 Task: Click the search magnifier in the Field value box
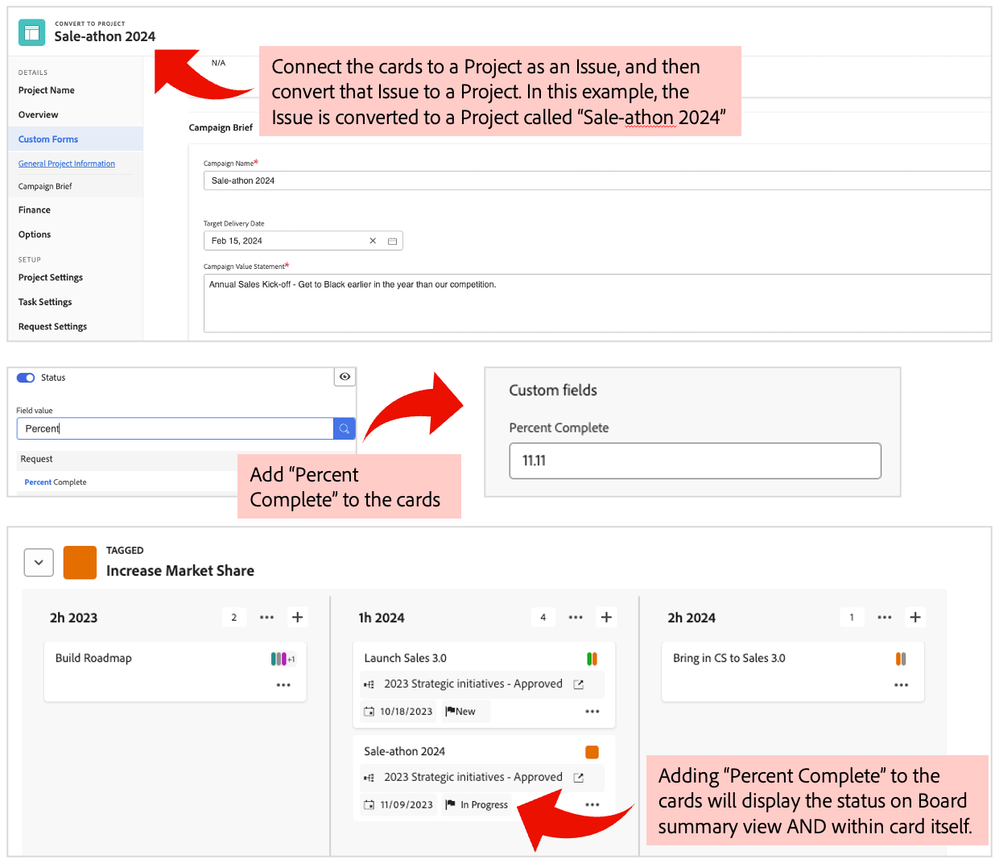(x=343, y=428)
